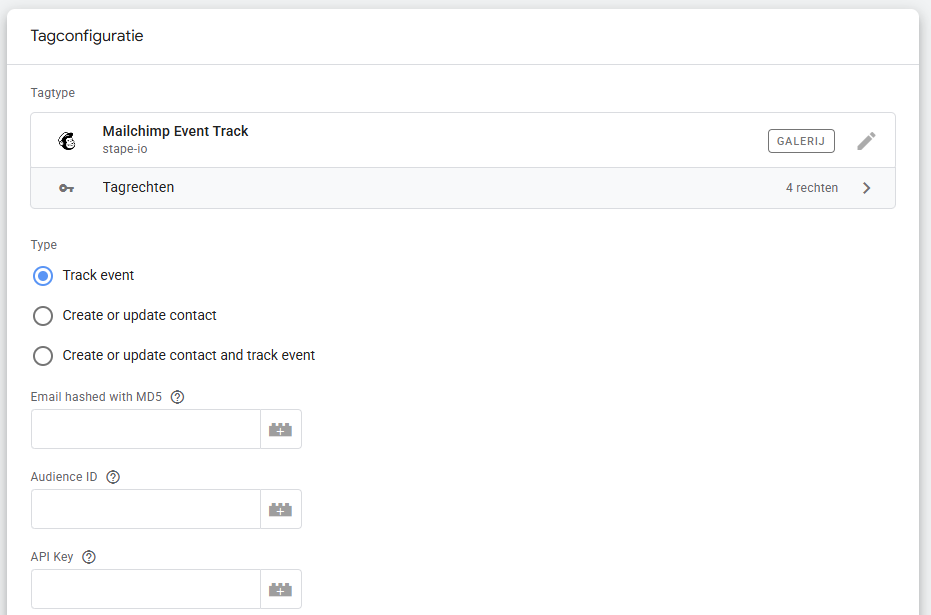Select the Track event radio option
Image resolution: width=931 pixels, height=615 pixels.
click(x=43, y=276)
